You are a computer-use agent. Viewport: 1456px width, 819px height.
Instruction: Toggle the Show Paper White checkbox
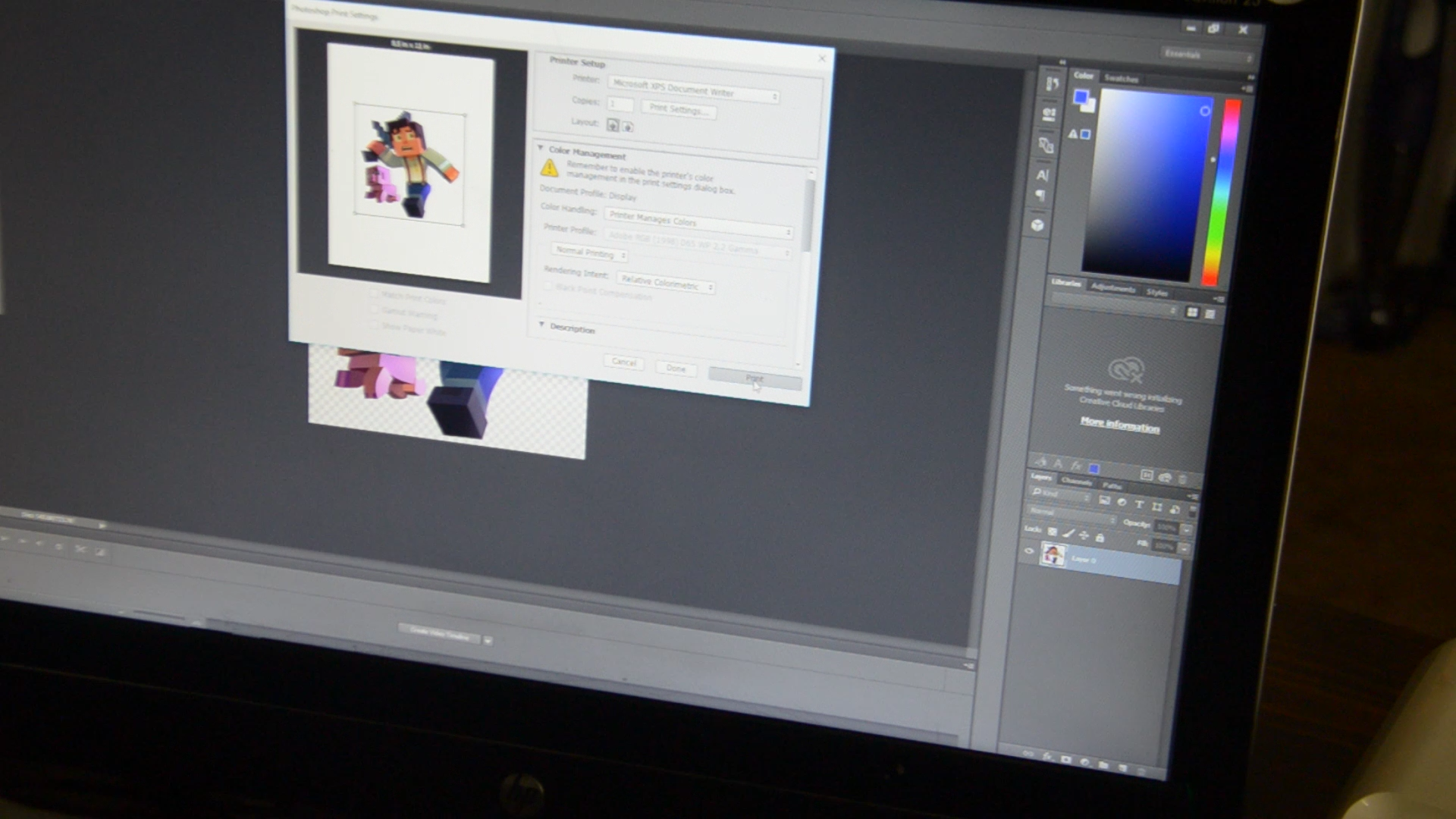[x=374, y=325]
